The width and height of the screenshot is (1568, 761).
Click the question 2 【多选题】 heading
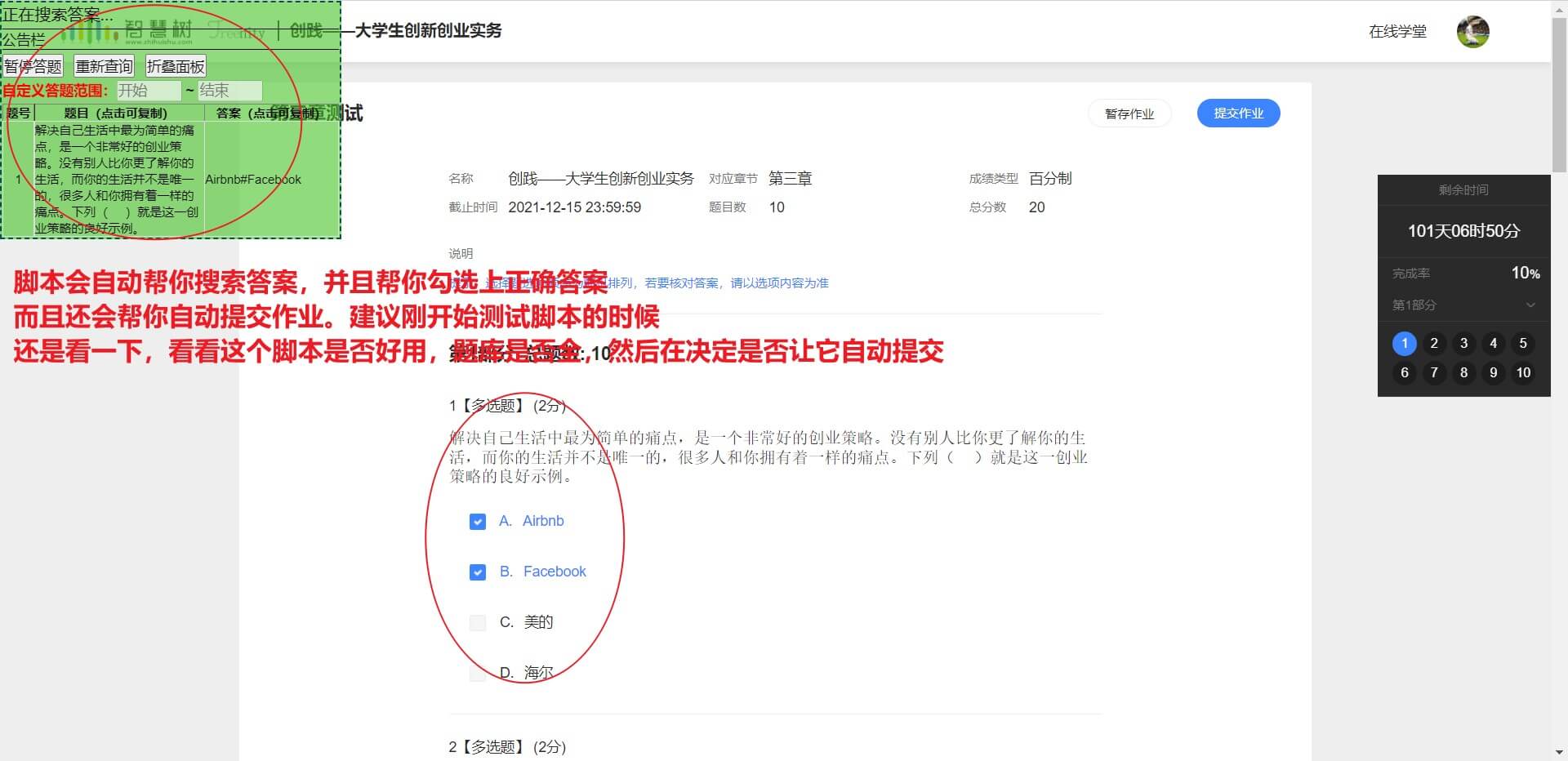507,747
